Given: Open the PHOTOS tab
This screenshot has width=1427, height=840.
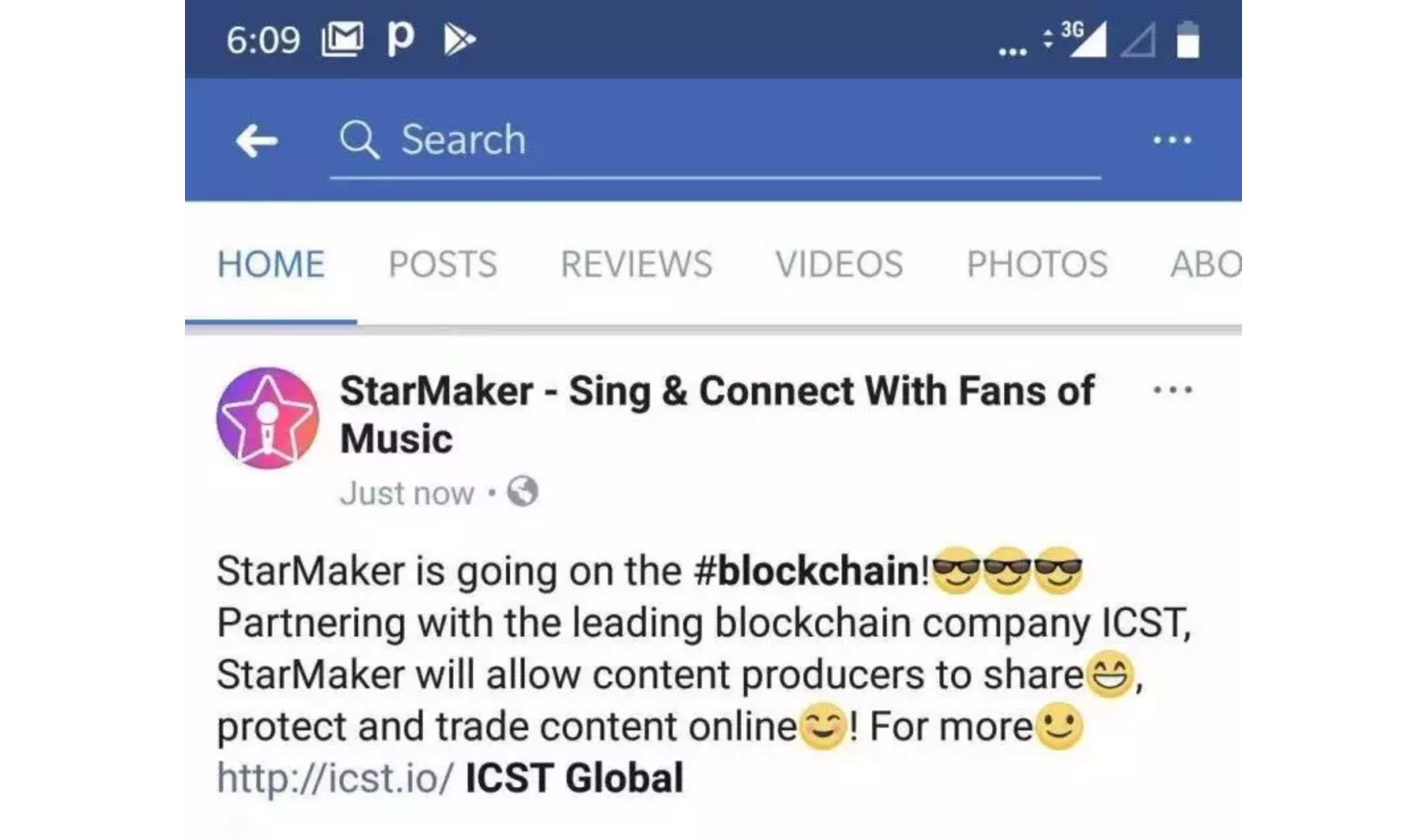Looking at the screenshot, I should tap(1037, 264).
